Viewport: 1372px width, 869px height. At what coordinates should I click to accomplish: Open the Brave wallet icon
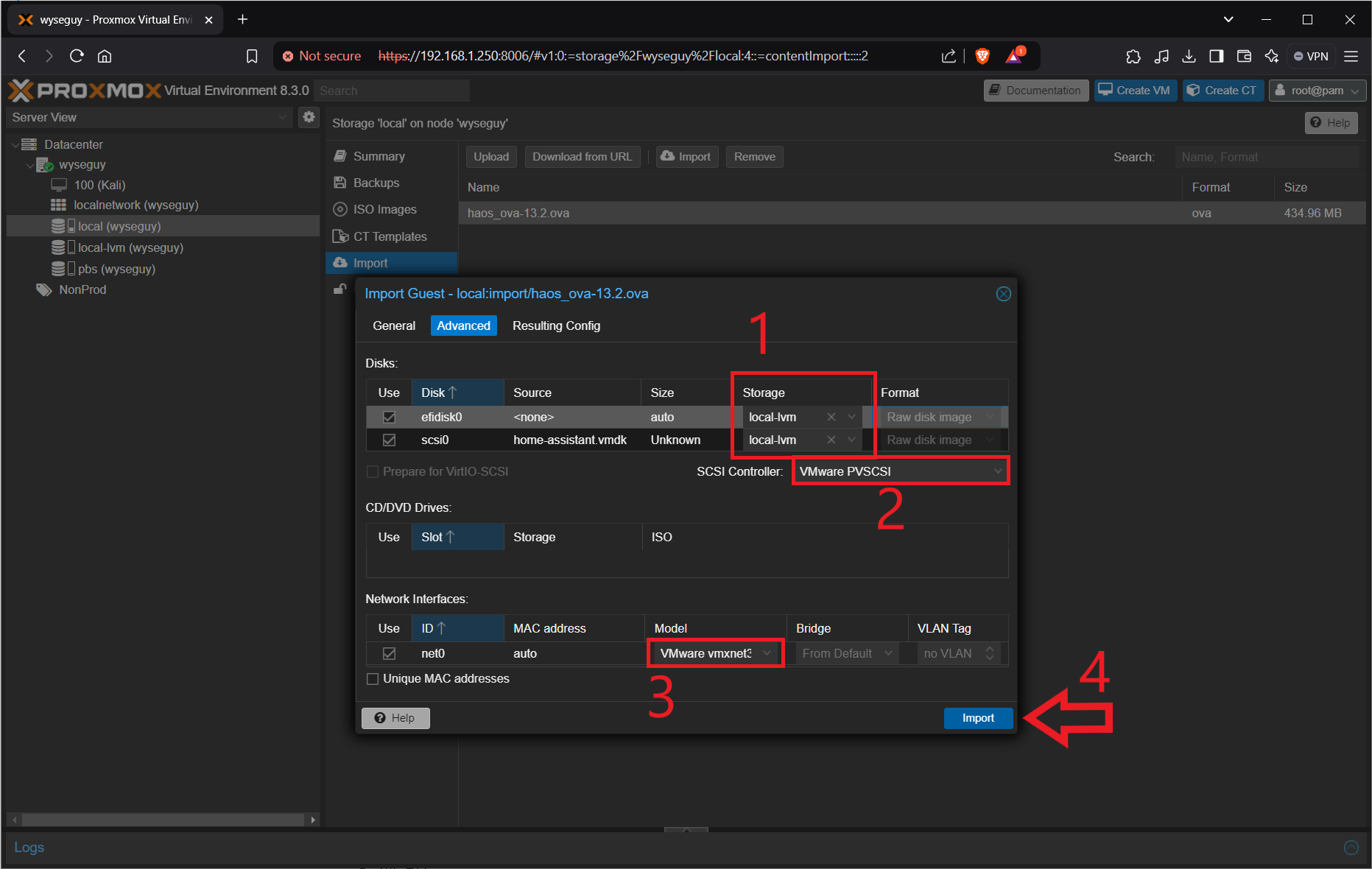(1244, 56)
